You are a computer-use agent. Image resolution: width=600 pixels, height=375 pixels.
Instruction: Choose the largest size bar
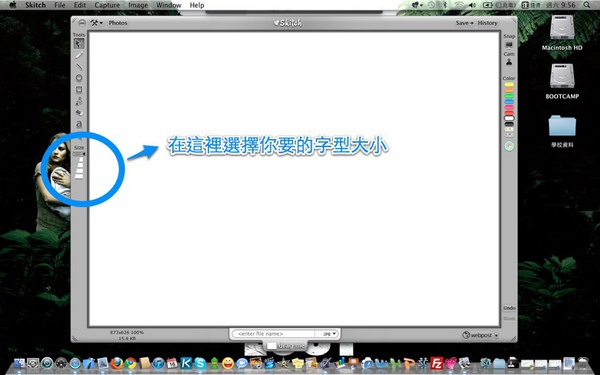[79, 176]
